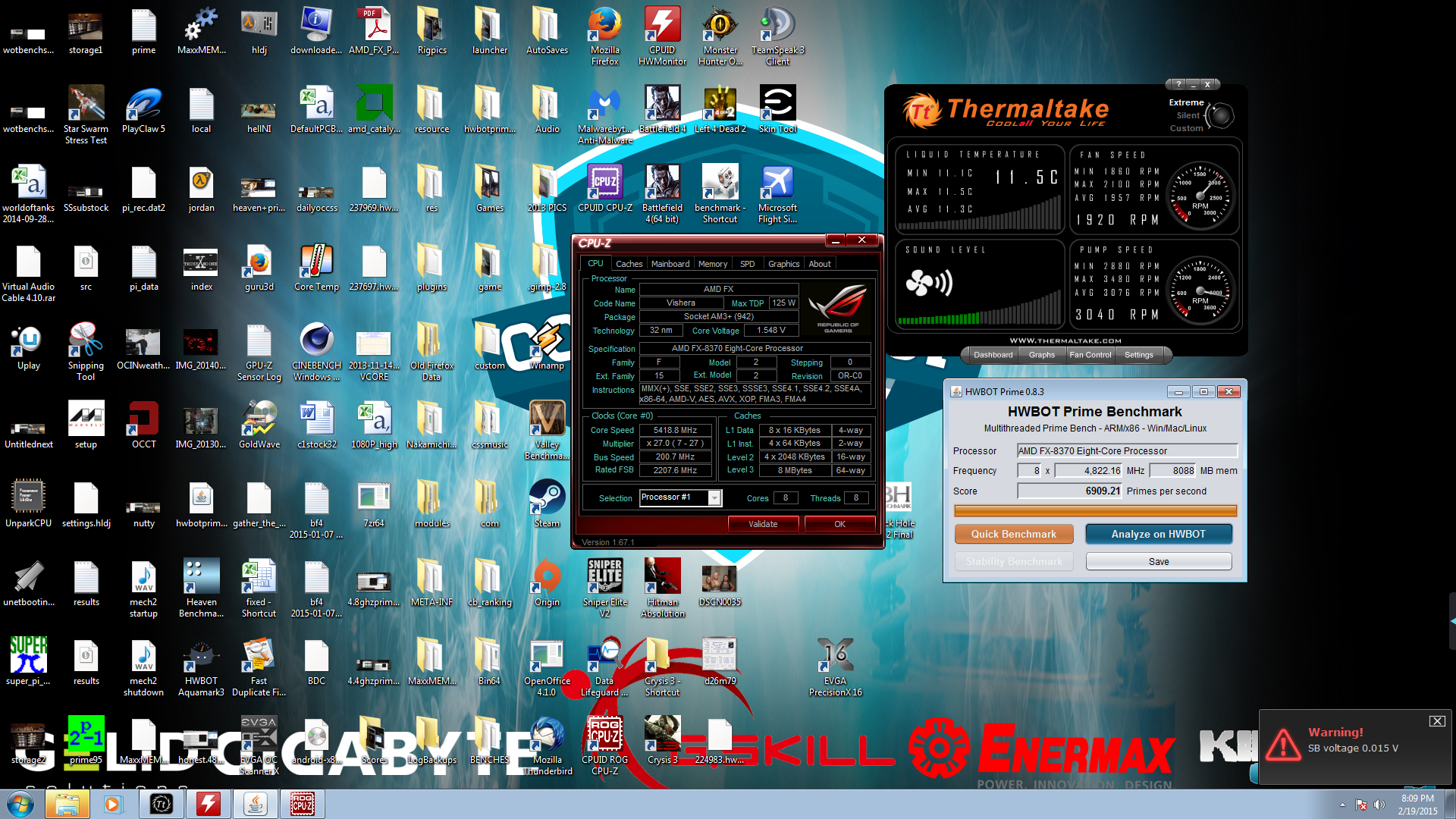Image resolution: width=1456 pixels, height=819 pixels.
Task: Launch the Steam desktop icon
Action: pyautogui.click(x=547, y=504)
